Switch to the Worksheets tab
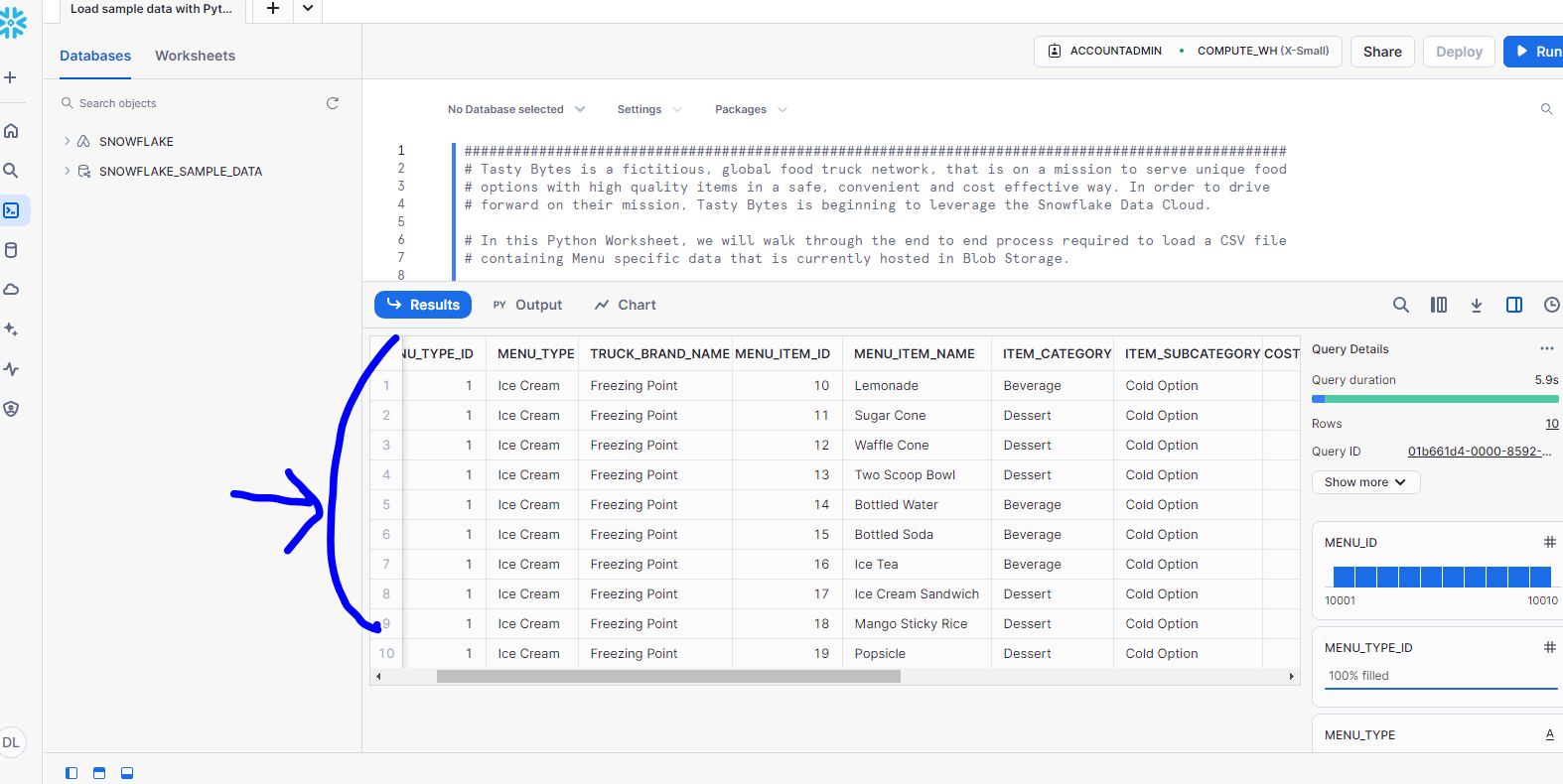This screenshot has width=1563, height=784. point(196,56)
